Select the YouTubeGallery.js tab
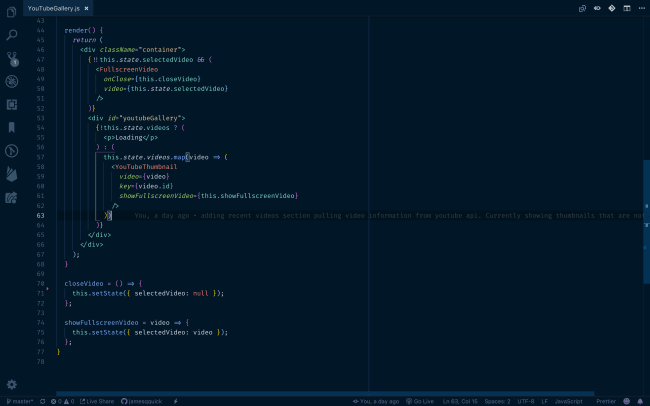This screenshot has height=406, width=650. (53, 8)
